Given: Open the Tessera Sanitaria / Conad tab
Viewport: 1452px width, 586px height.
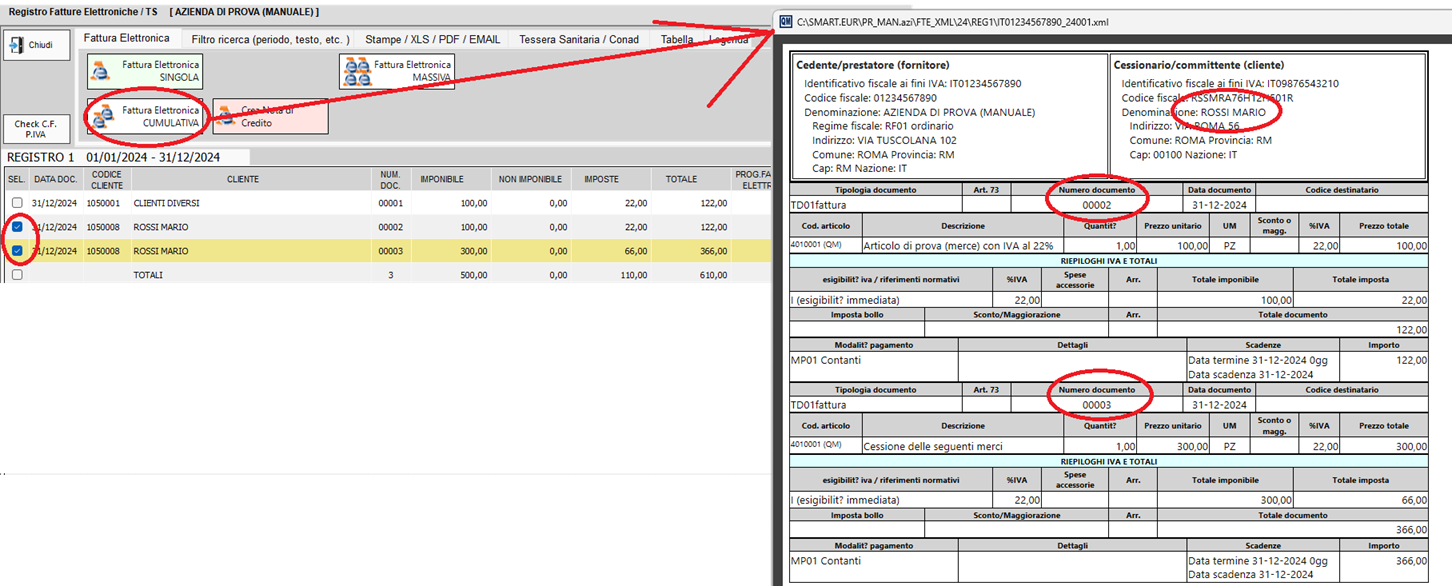Looking at the screenshot, I should 579,39.
